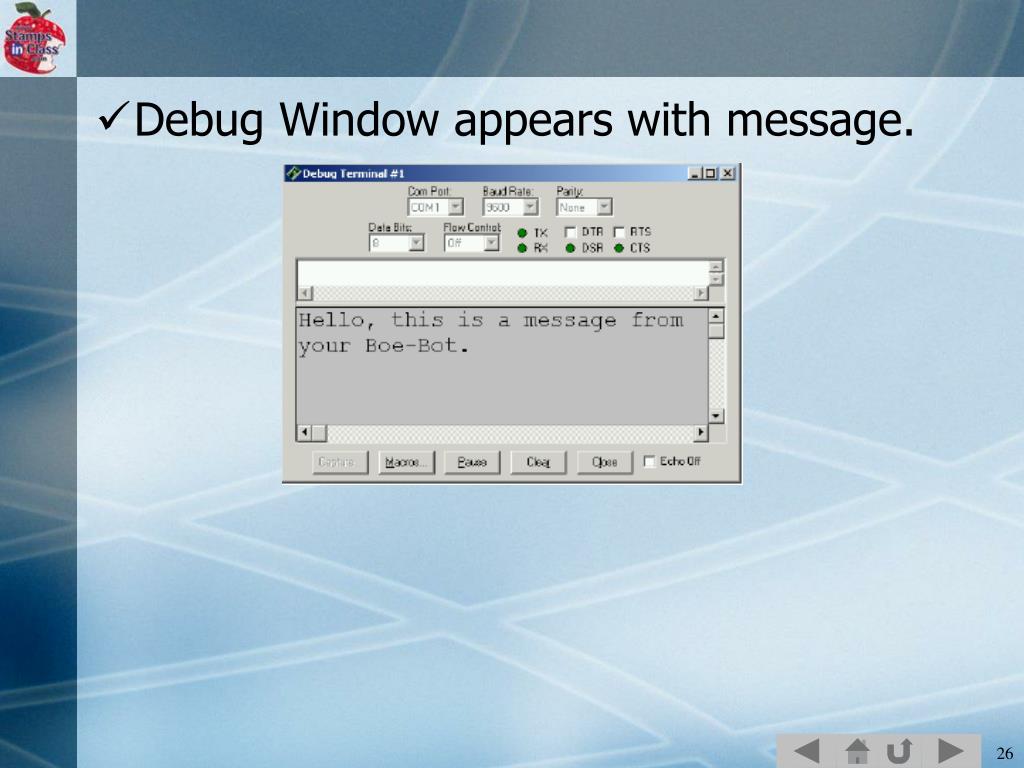Screen dimensions: 1024x768
Task: Click receive pane scroll-down arrow
Action: [x=716, y=416]
